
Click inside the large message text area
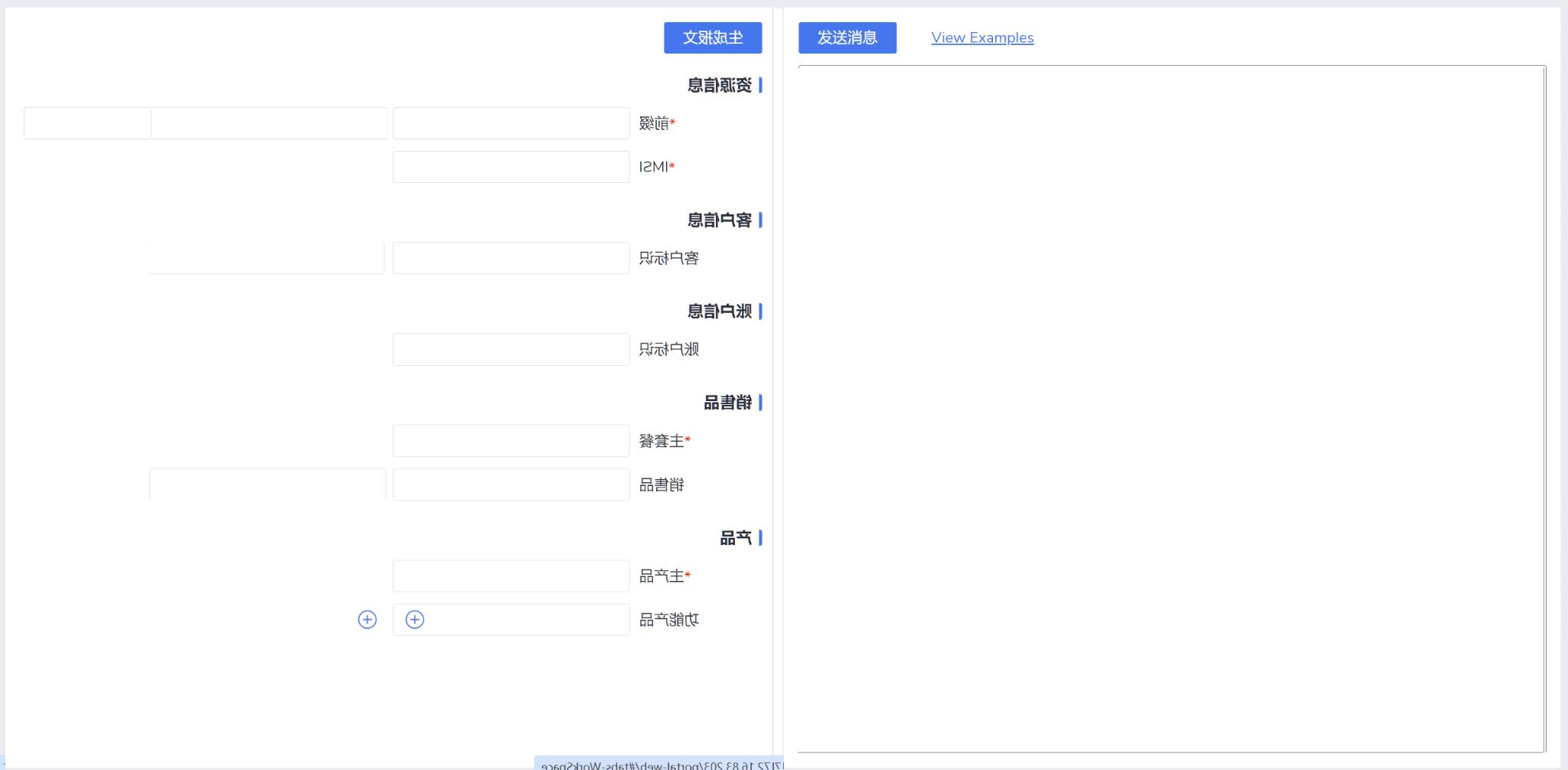coord(1171,409)
